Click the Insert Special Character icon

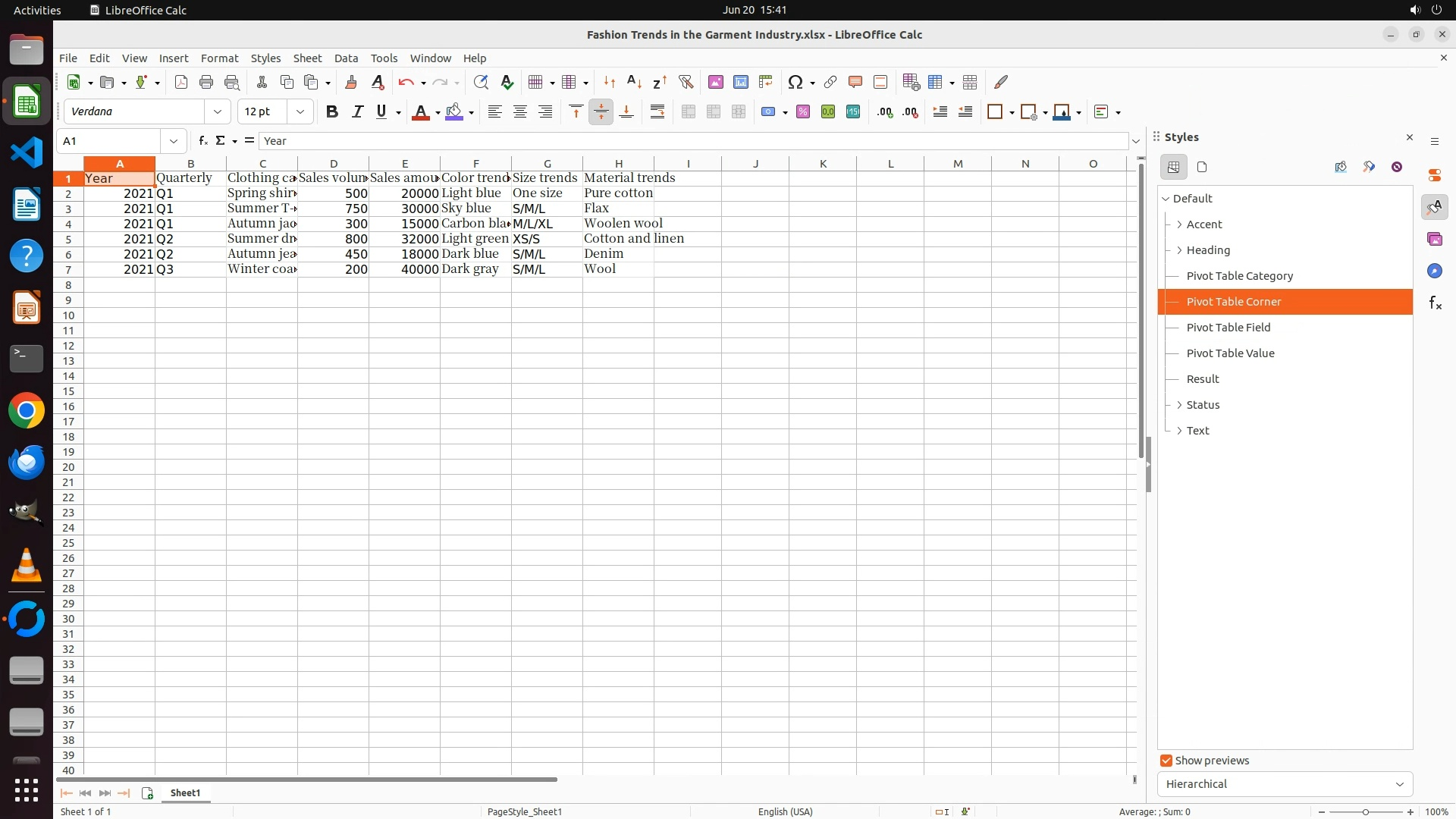(795, 82)
